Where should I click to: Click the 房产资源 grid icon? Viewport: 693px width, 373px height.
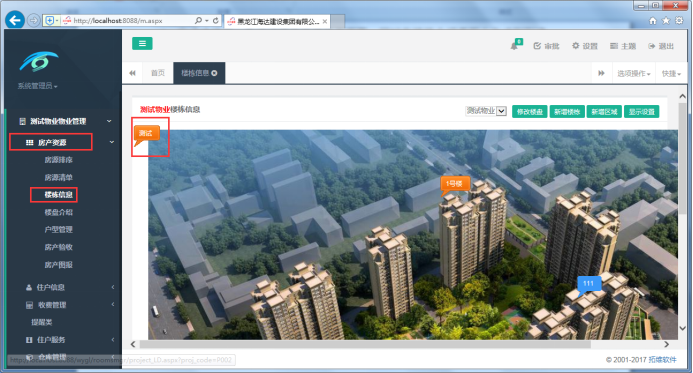point(29,142)
